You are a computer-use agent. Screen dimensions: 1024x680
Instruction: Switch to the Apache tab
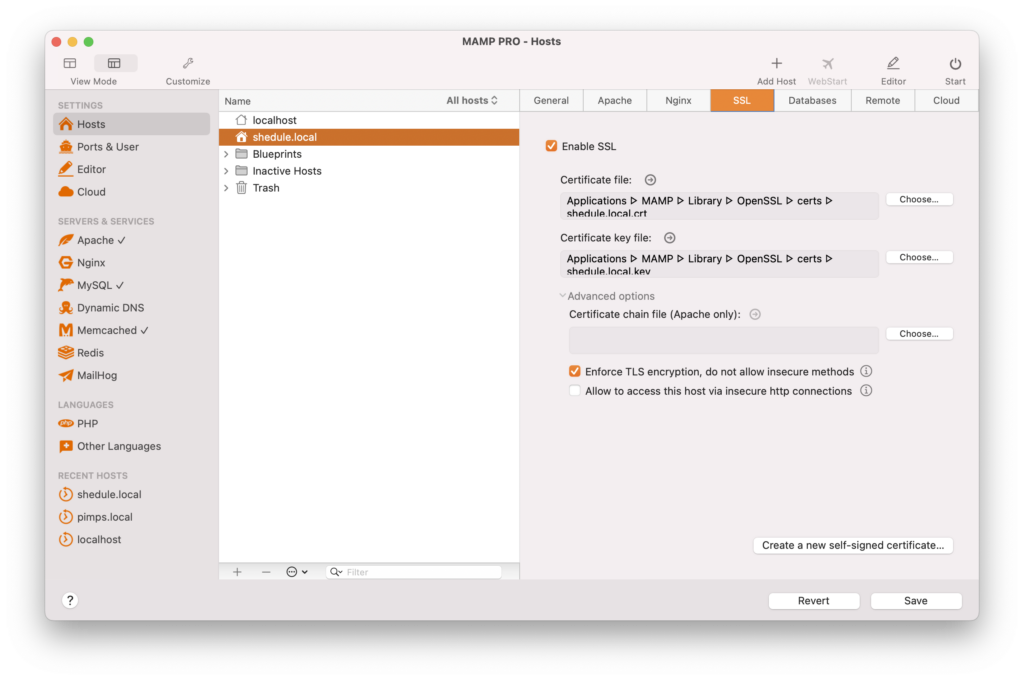tap(615, 101)
